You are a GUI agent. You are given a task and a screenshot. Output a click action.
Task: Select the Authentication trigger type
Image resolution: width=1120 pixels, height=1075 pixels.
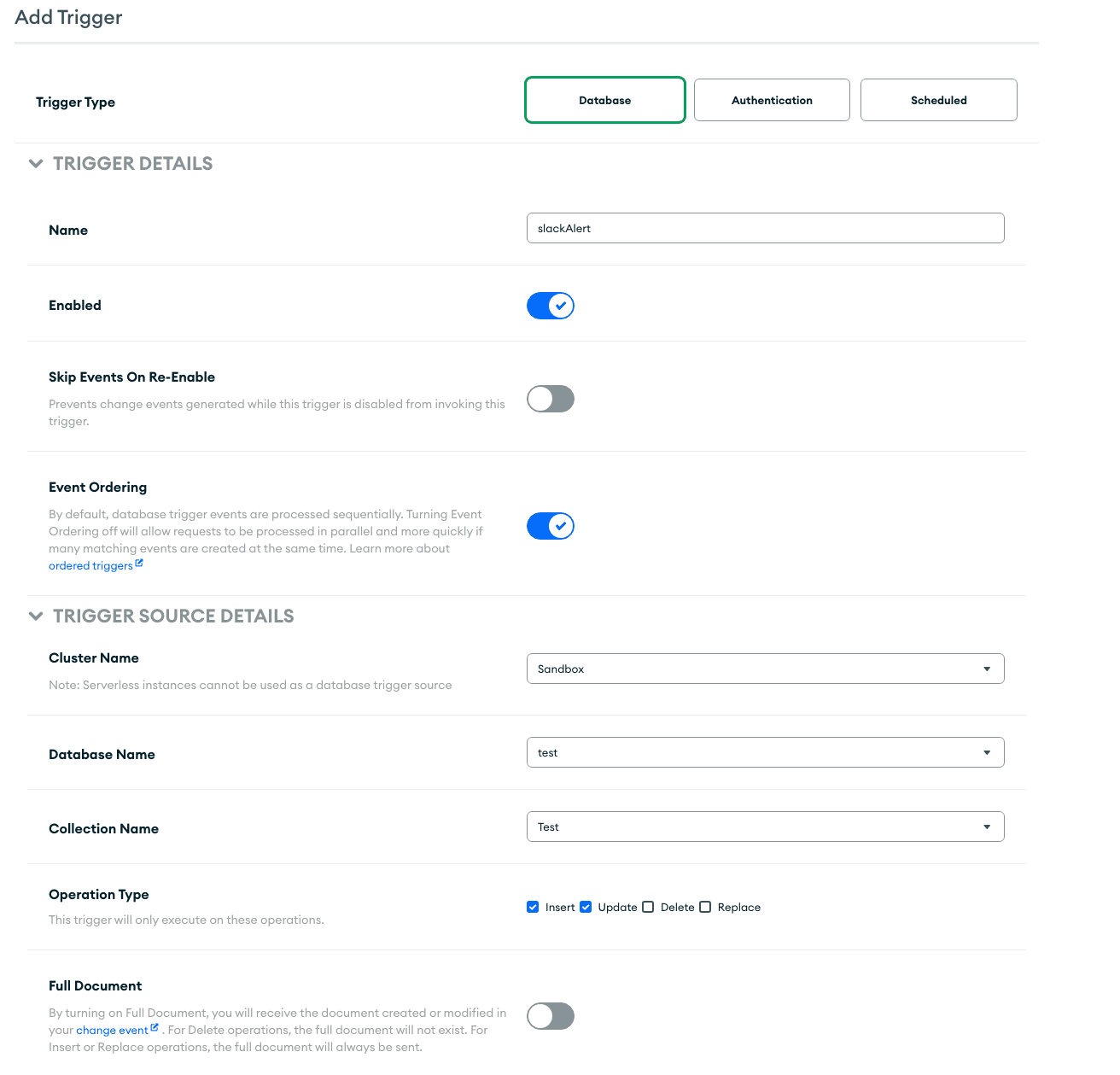pos(772,100)
